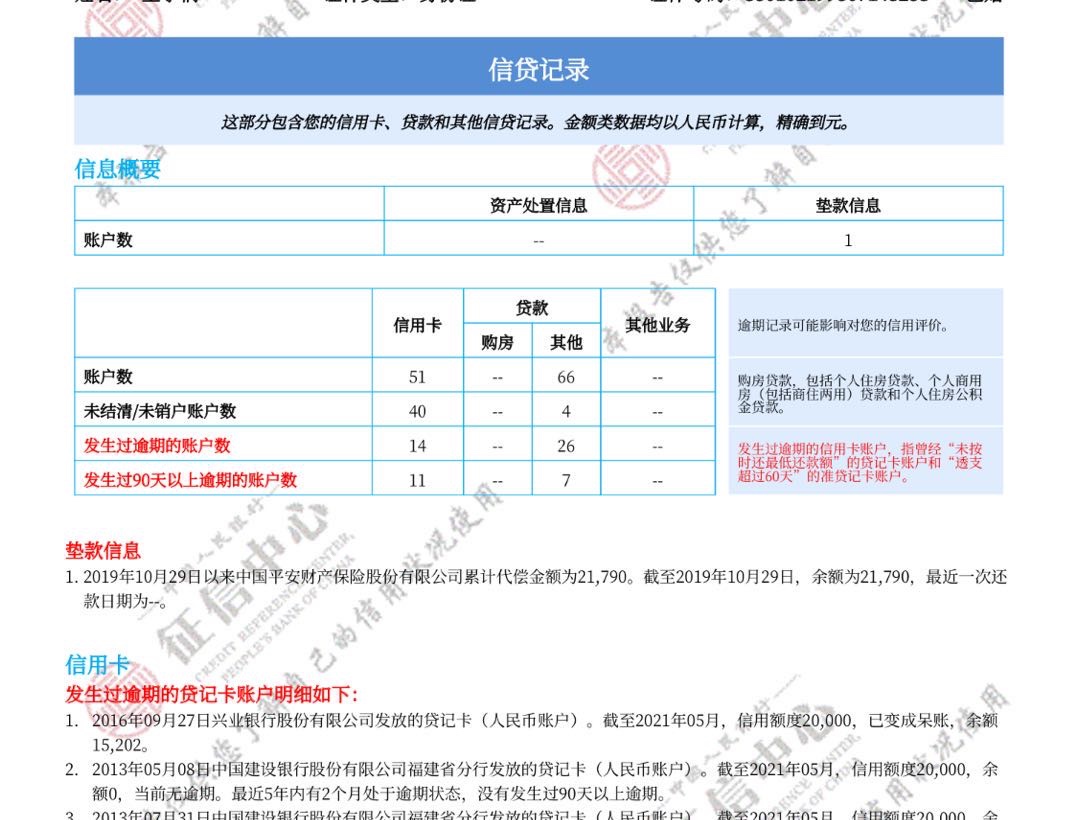Select the overdue 其他 loans count 26
The height and width of the screenshot is (820, 1078).
pos(566,445)
